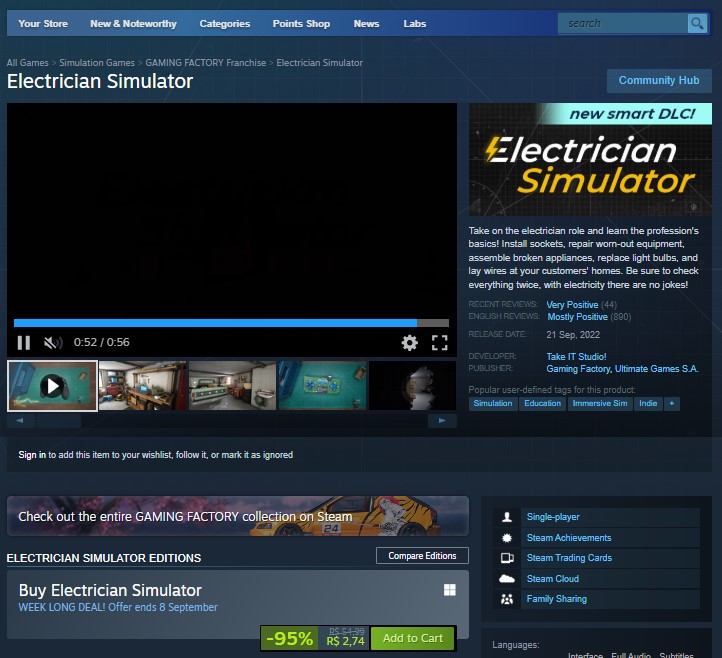Open publisher Ultimate Games S.A. page
This screenshot has width=722, height=658.
pos(657,369)
